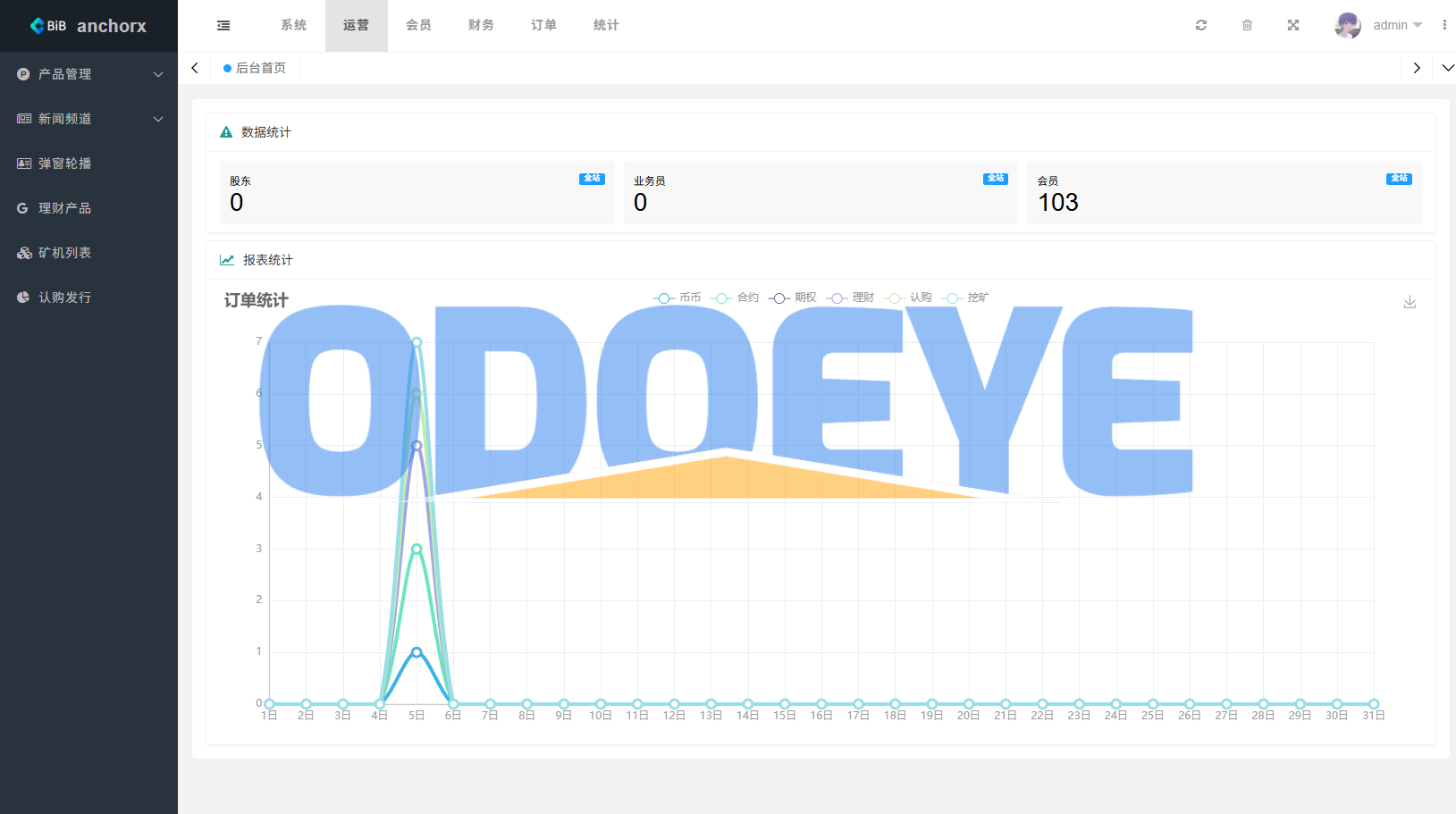1456x814 pixels.
Task: Click the admin user avatar
Action: pyautogui.click(x=1347, y=26)
